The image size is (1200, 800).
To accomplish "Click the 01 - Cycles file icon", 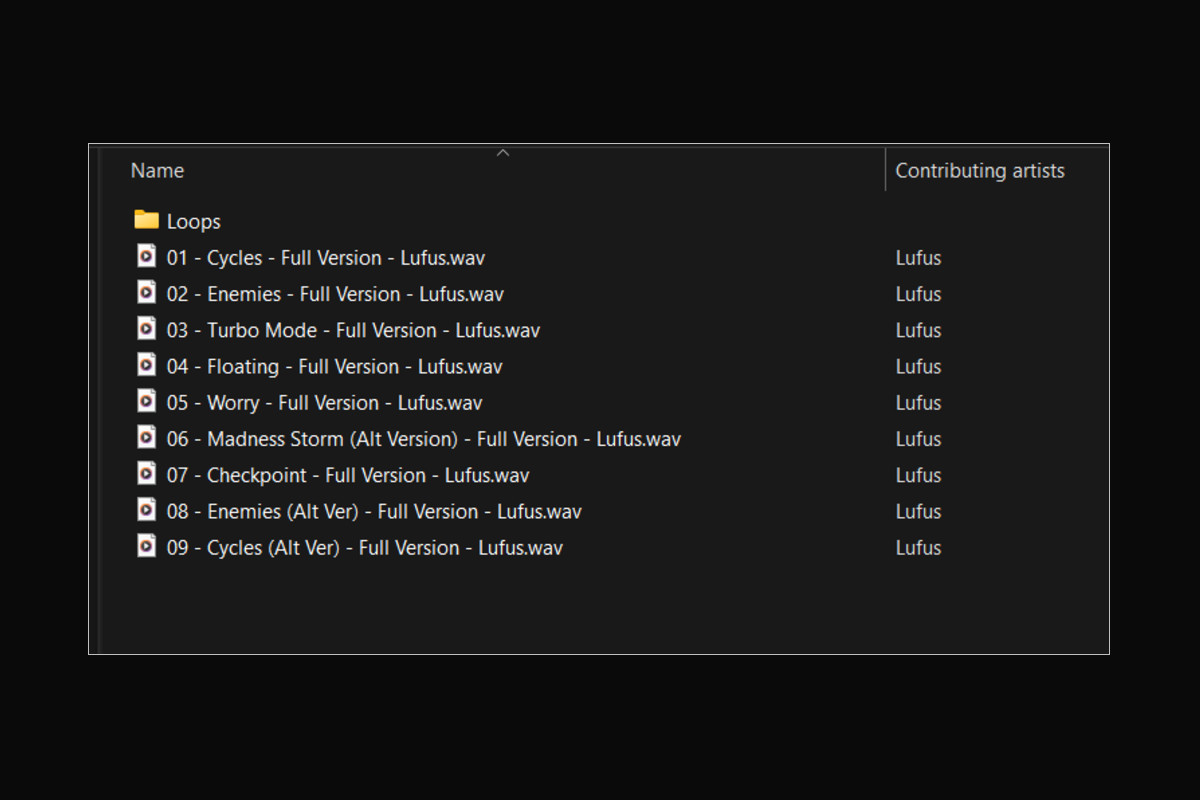I will point(147,257).
